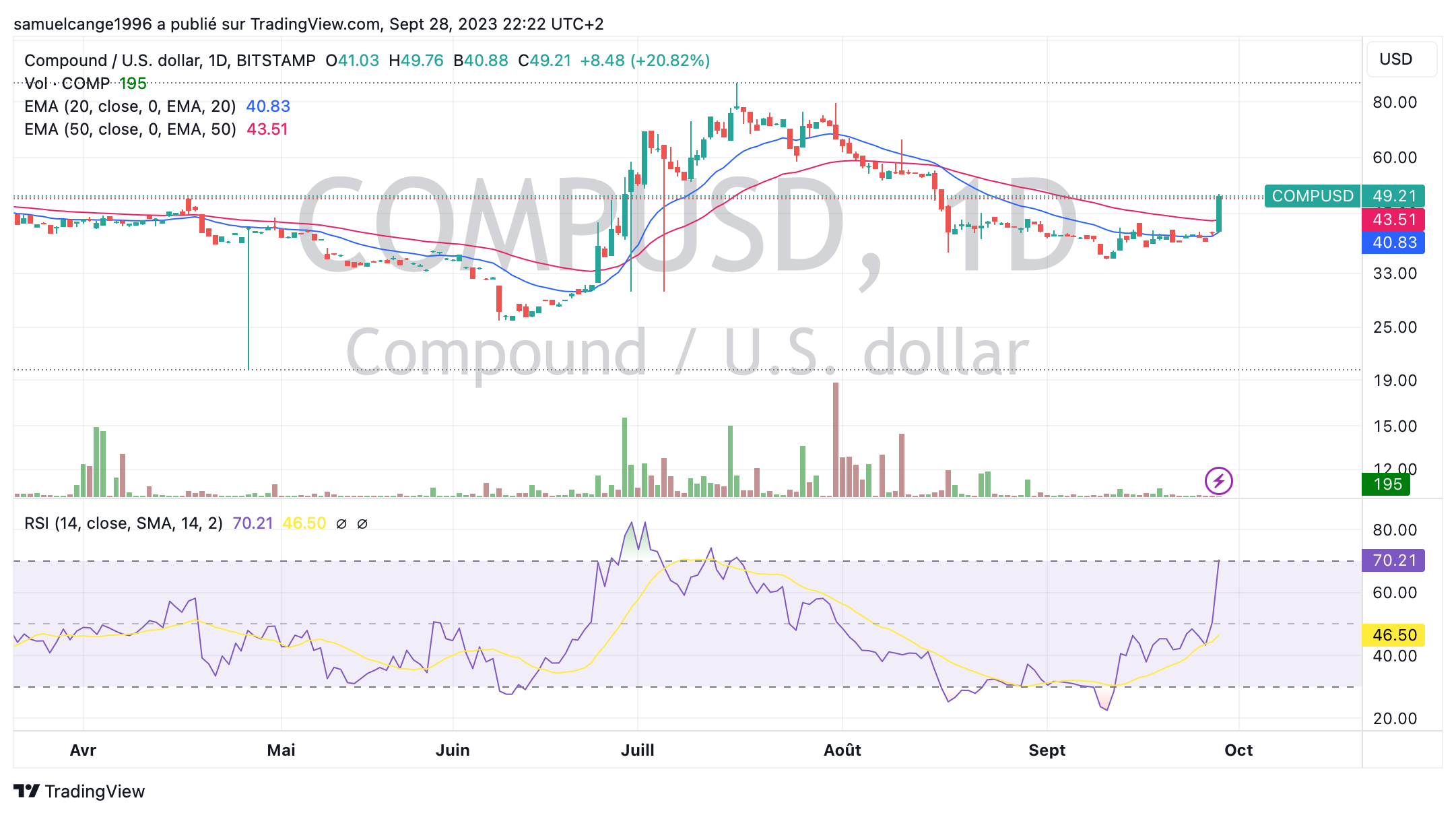Click the second ∅ symbol in RSI legend
1456x815 pixels.
(362, 523)
